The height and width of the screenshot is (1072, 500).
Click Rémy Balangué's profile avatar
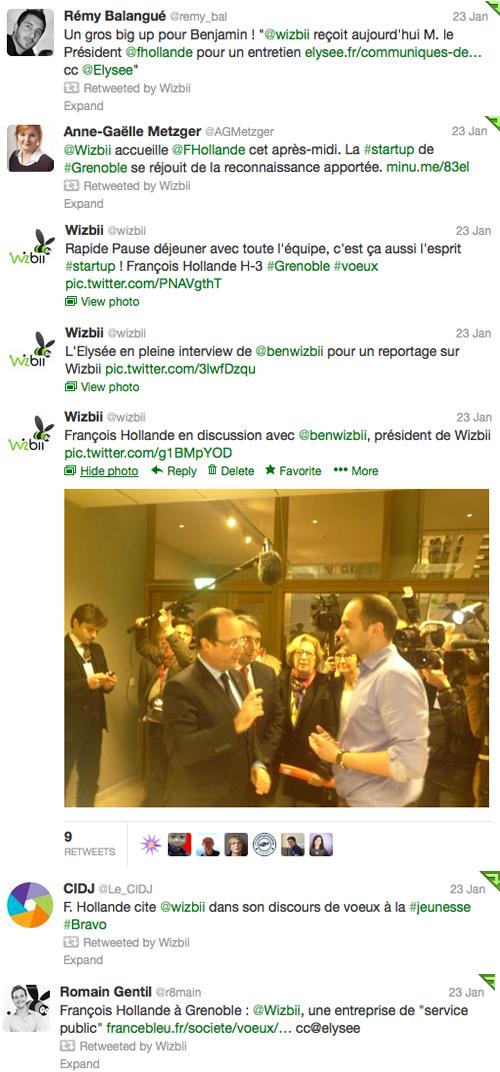coord(31,32)
